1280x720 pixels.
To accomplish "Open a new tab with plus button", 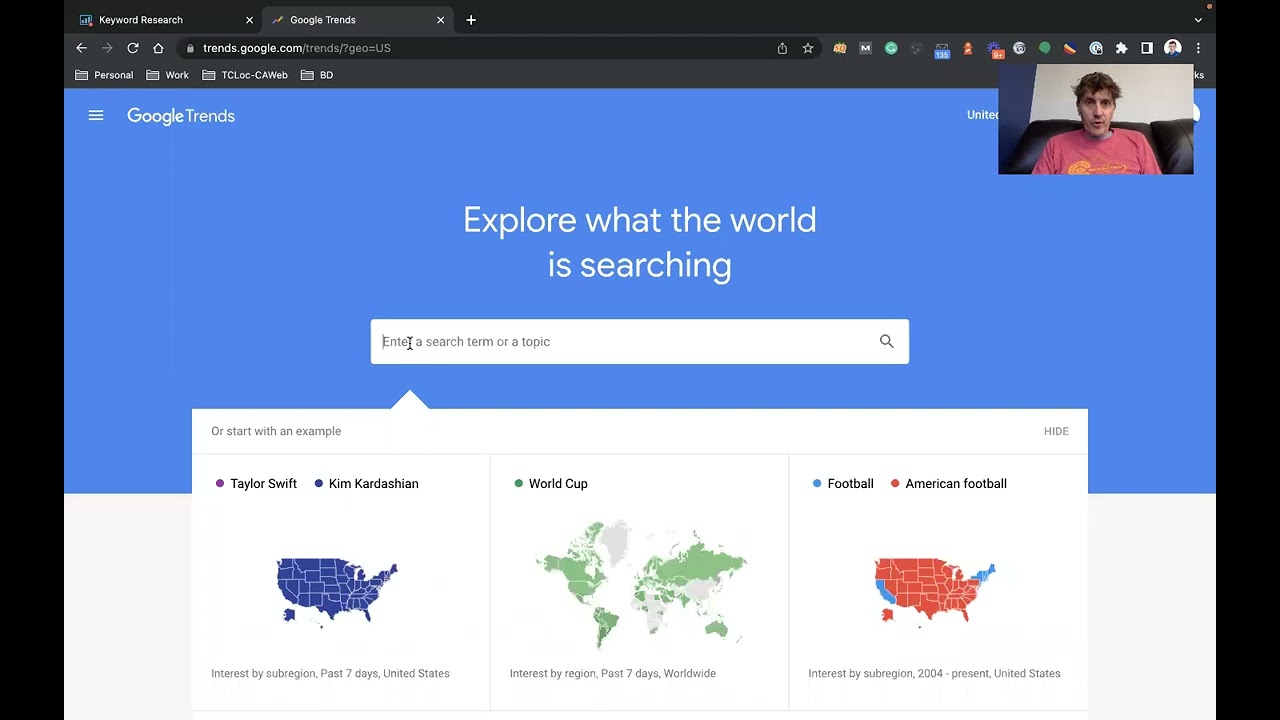I will (x=471, y=20).
